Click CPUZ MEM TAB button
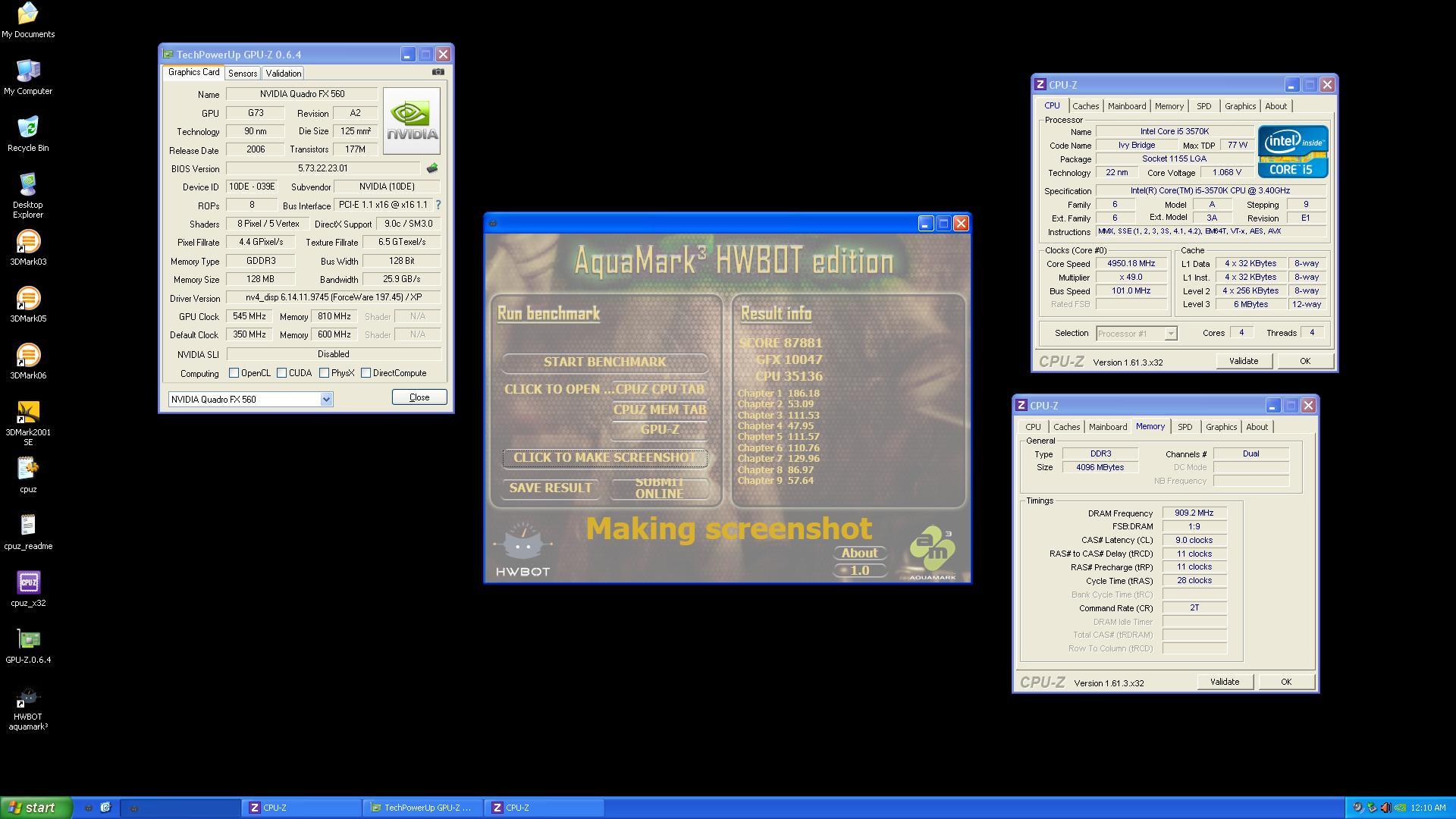The height and width of the screenshot is (819, 1456). tap(660, 409)
